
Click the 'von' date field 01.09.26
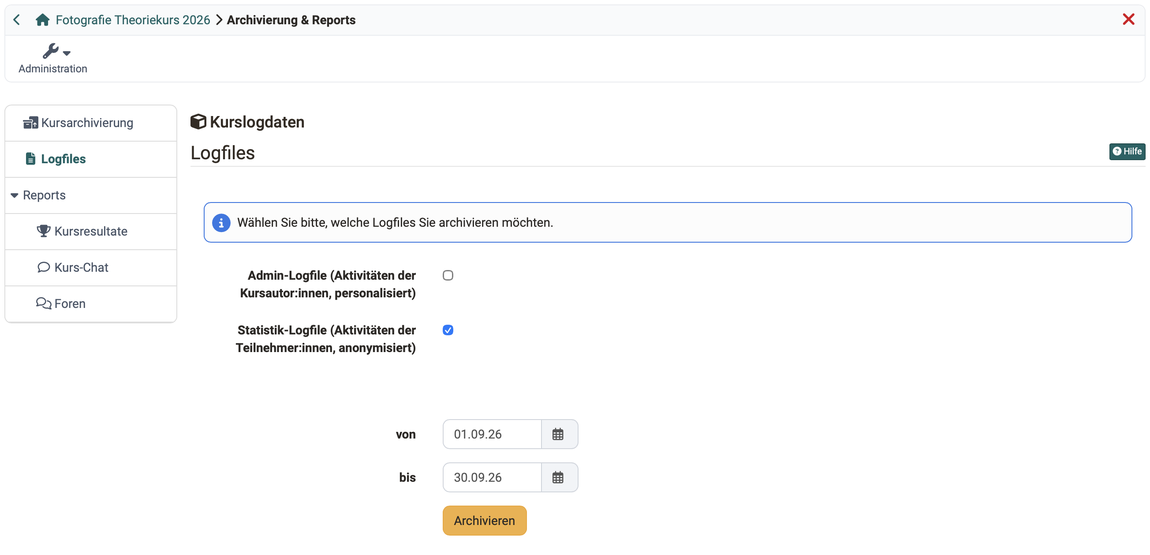(492, 434)
